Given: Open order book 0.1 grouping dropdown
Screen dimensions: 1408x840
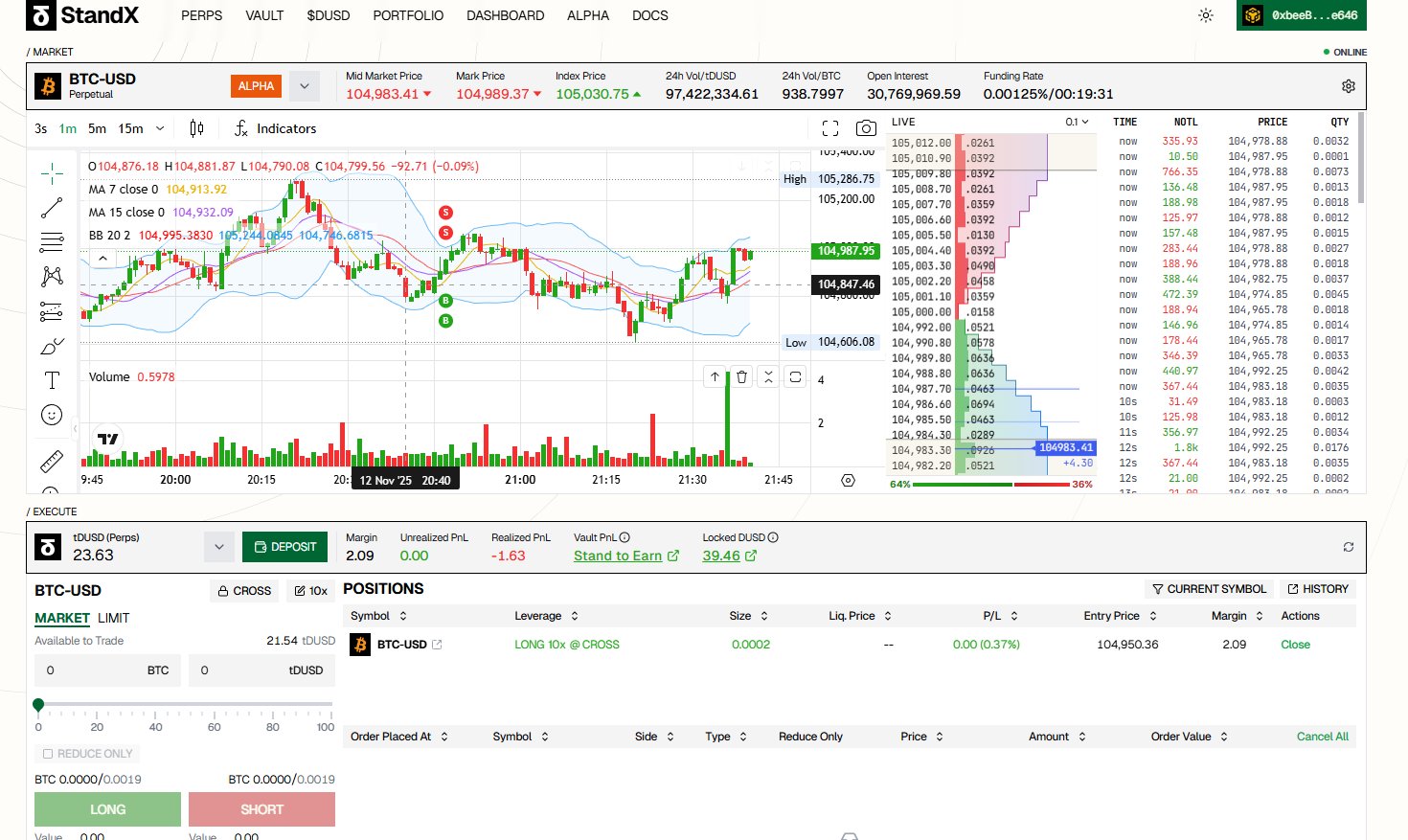Looking at the screenshot, I should [x=1078, y=122].
